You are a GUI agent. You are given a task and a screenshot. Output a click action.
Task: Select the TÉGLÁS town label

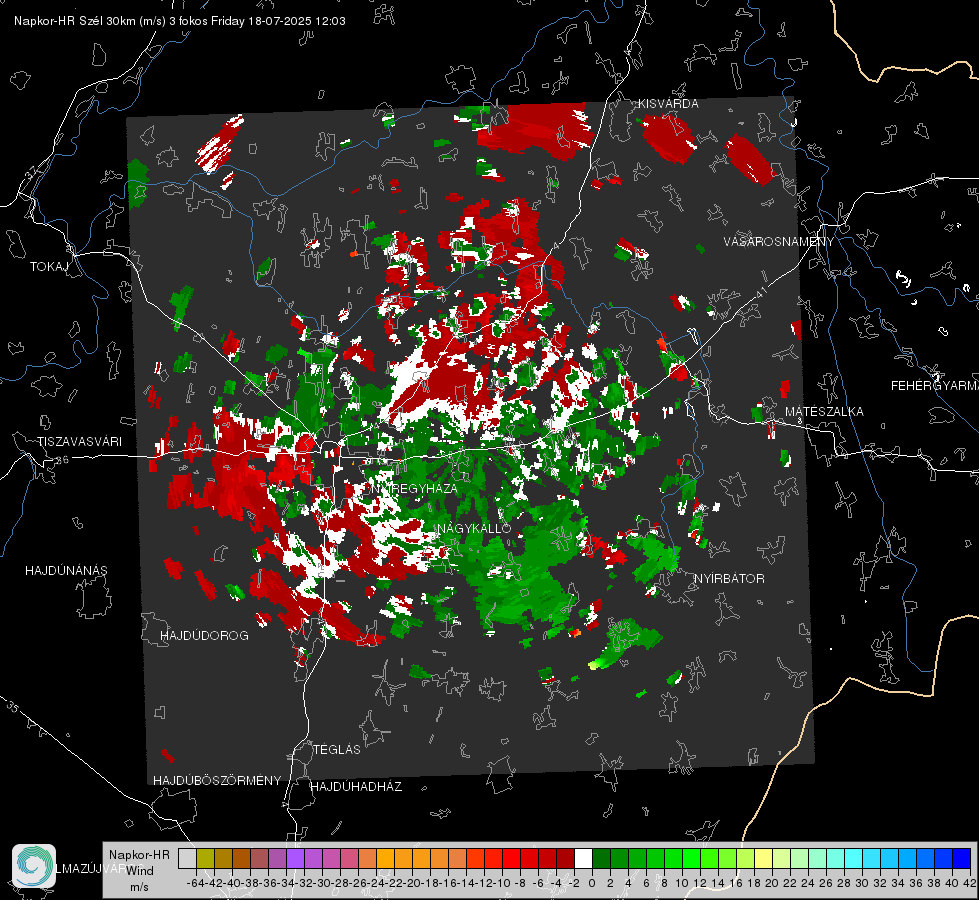point(337,750)
